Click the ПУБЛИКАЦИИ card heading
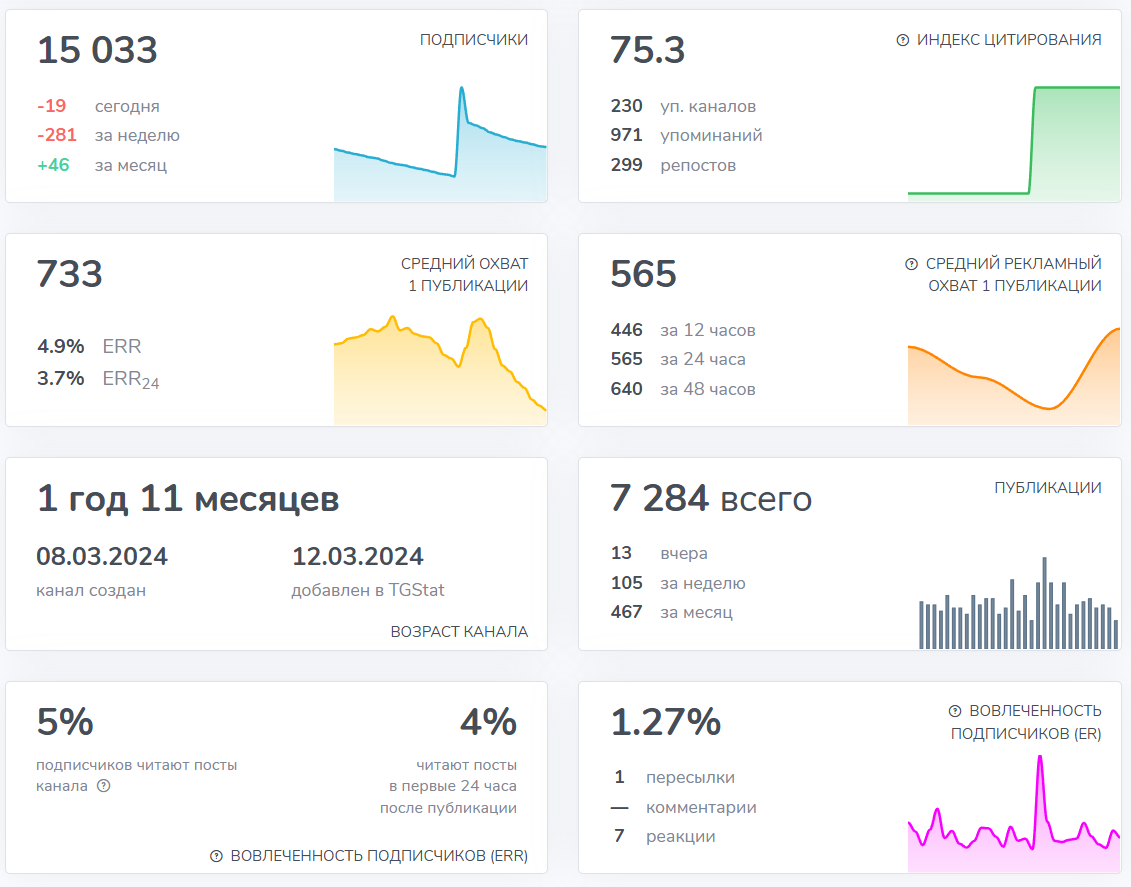This screenshot has width=1131, height=887. click(1047, 488)
